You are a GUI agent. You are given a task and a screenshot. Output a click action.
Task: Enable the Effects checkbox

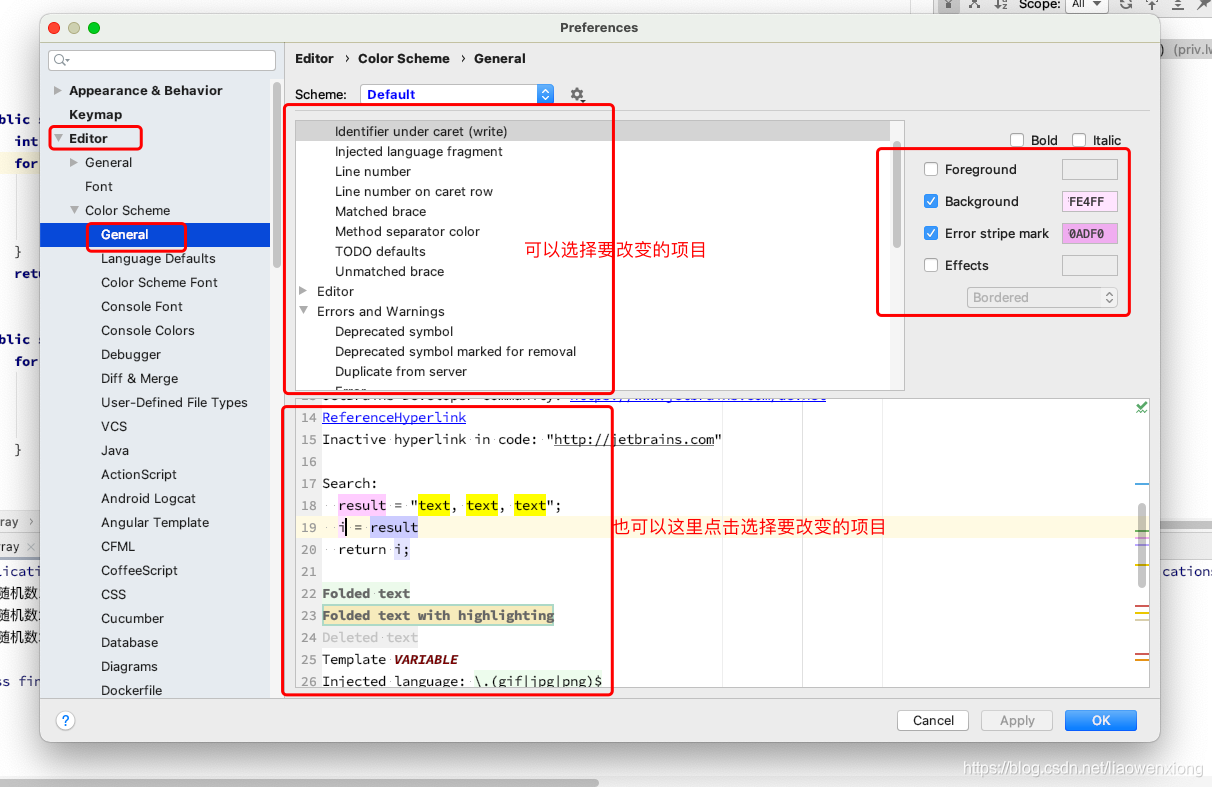pyautogui.click(x=931, y=265)
